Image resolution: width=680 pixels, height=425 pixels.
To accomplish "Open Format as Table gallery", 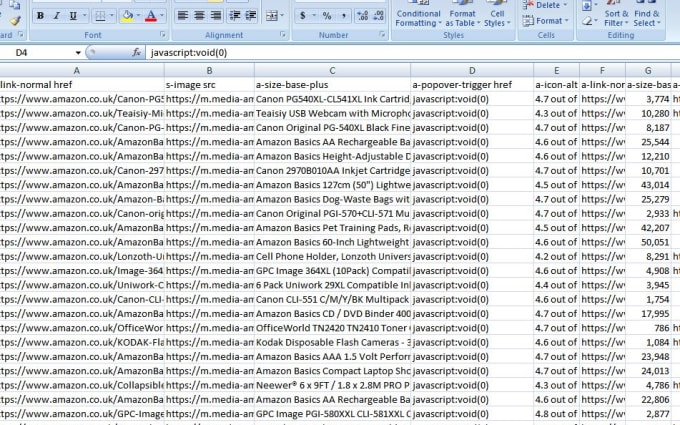I will [462, 14].
